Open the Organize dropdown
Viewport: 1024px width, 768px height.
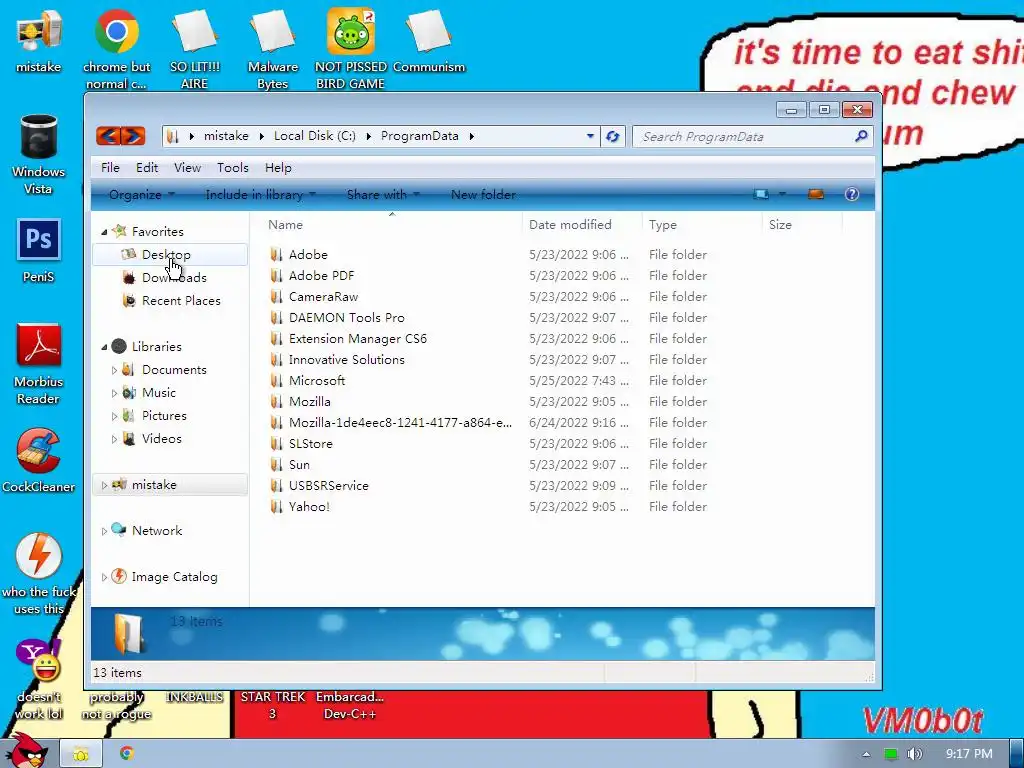click(x=142, y=195)
